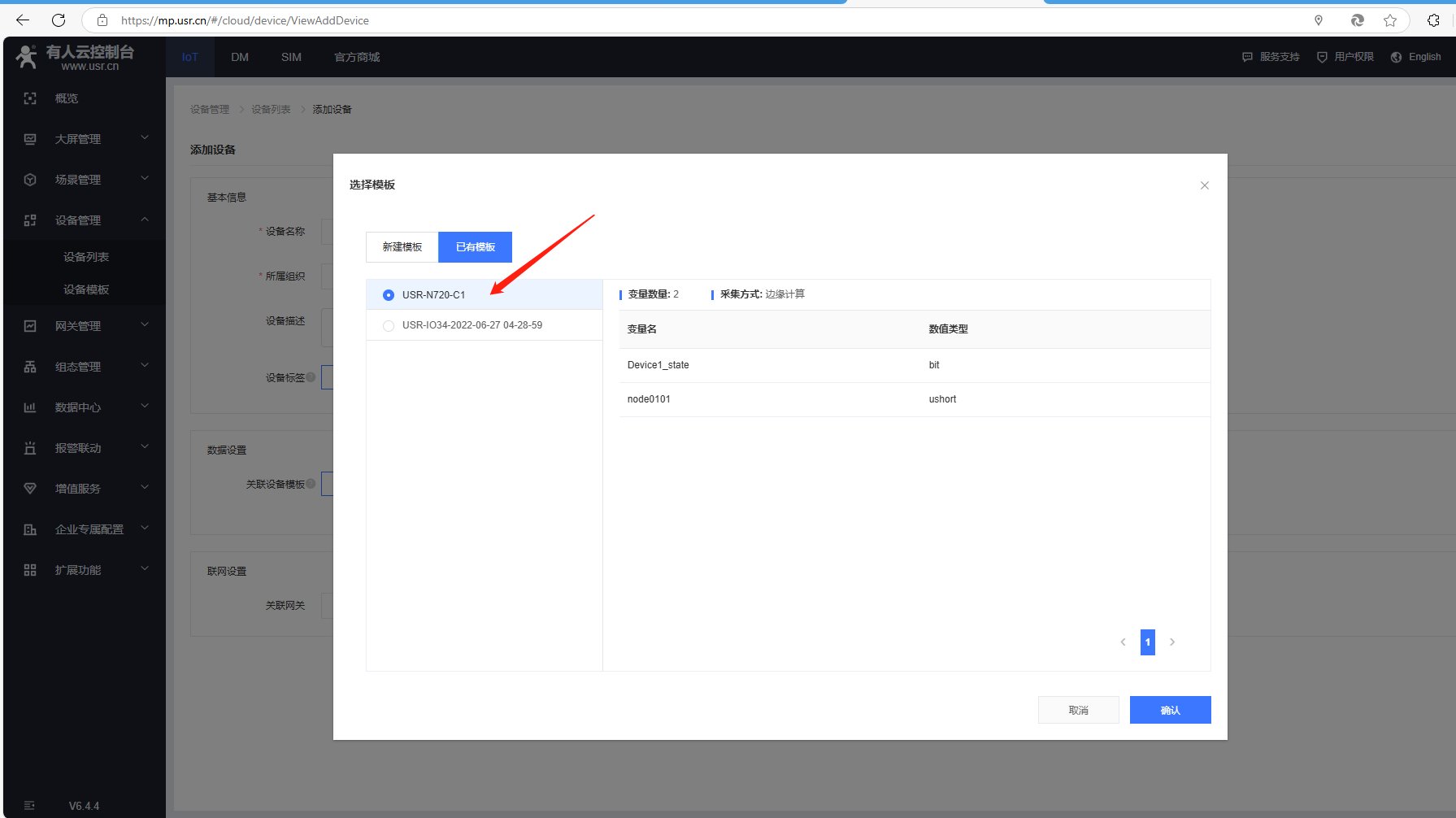Viewport: 1456px width, 818px height.
Task: Go to next page arrow in pagination
Action: pos(1172,642)
